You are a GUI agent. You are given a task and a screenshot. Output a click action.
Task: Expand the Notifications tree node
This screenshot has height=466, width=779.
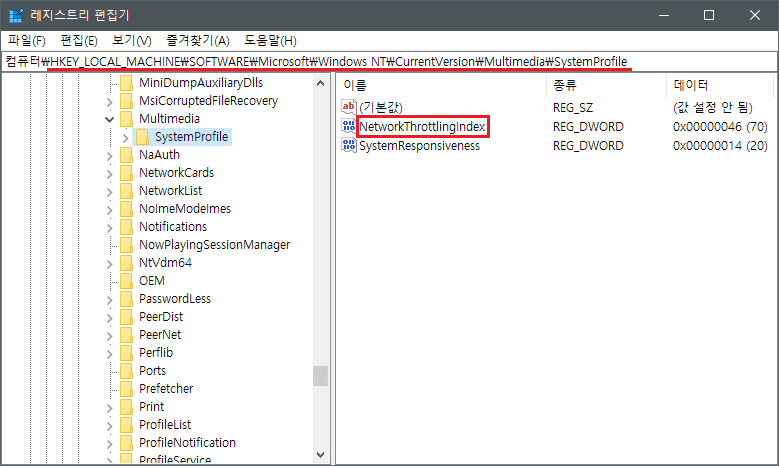coord(110,228)
